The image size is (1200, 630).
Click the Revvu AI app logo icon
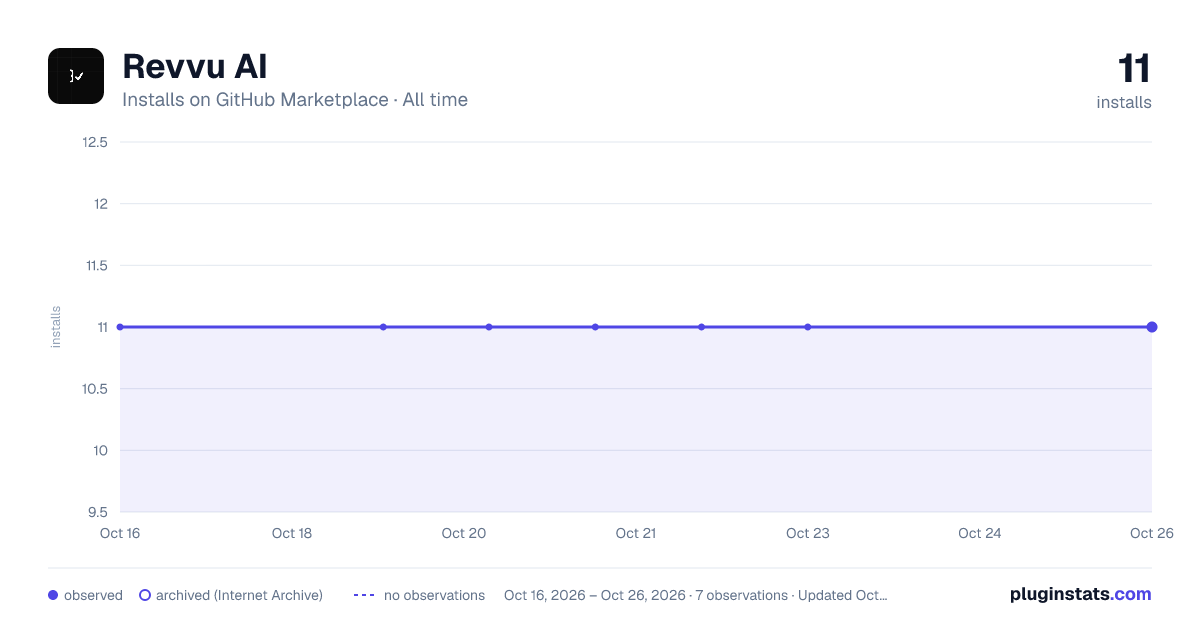pyautogui.click(x=76, y=76)
